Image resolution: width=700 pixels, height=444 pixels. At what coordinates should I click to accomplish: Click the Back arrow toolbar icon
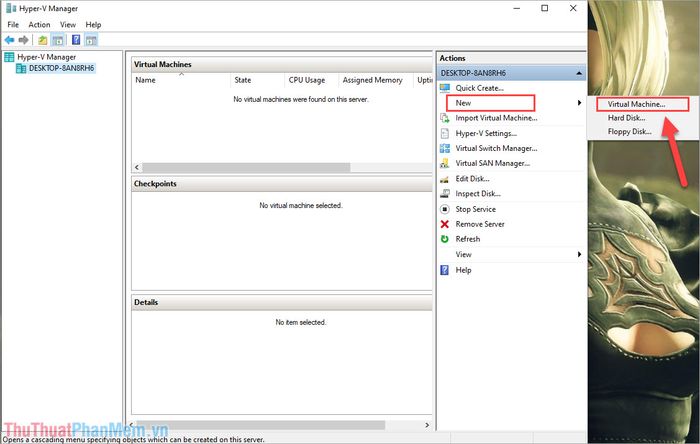point(9,40)
